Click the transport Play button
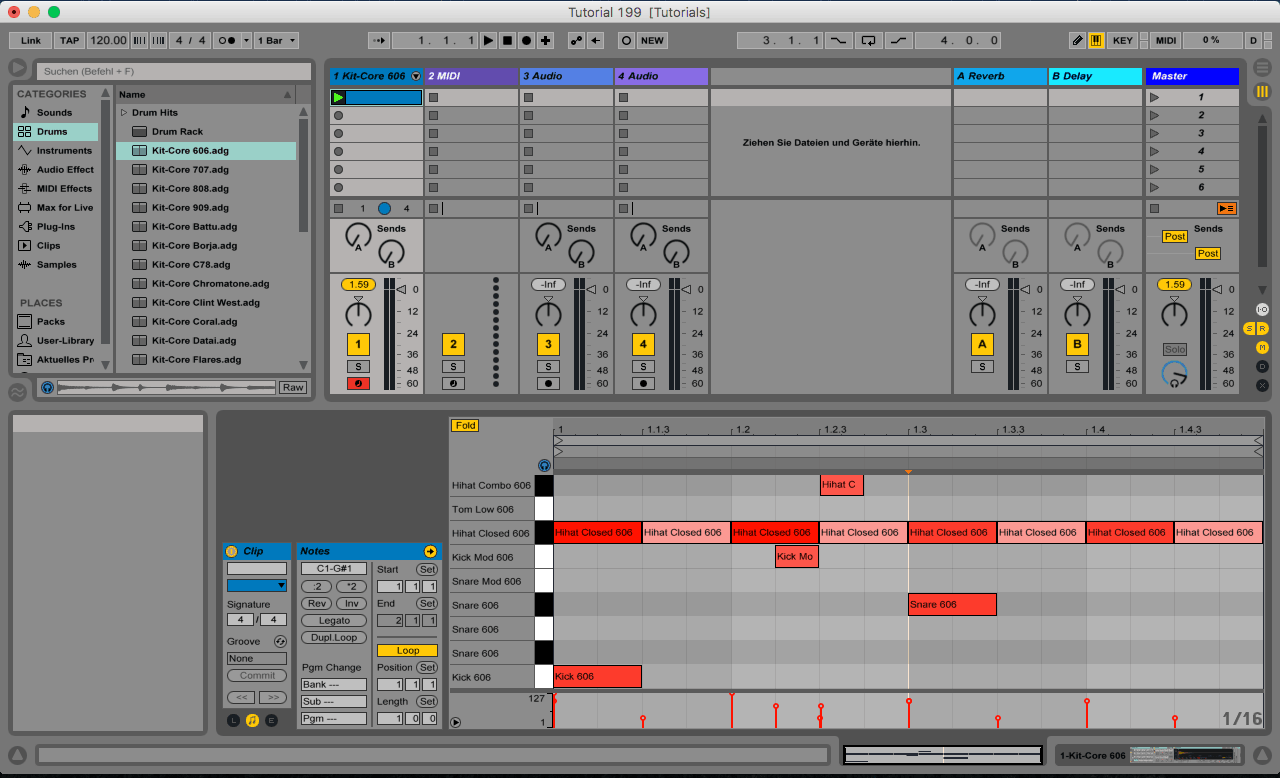The width and height of the screenshot is (1280, 778). (488, 41)
